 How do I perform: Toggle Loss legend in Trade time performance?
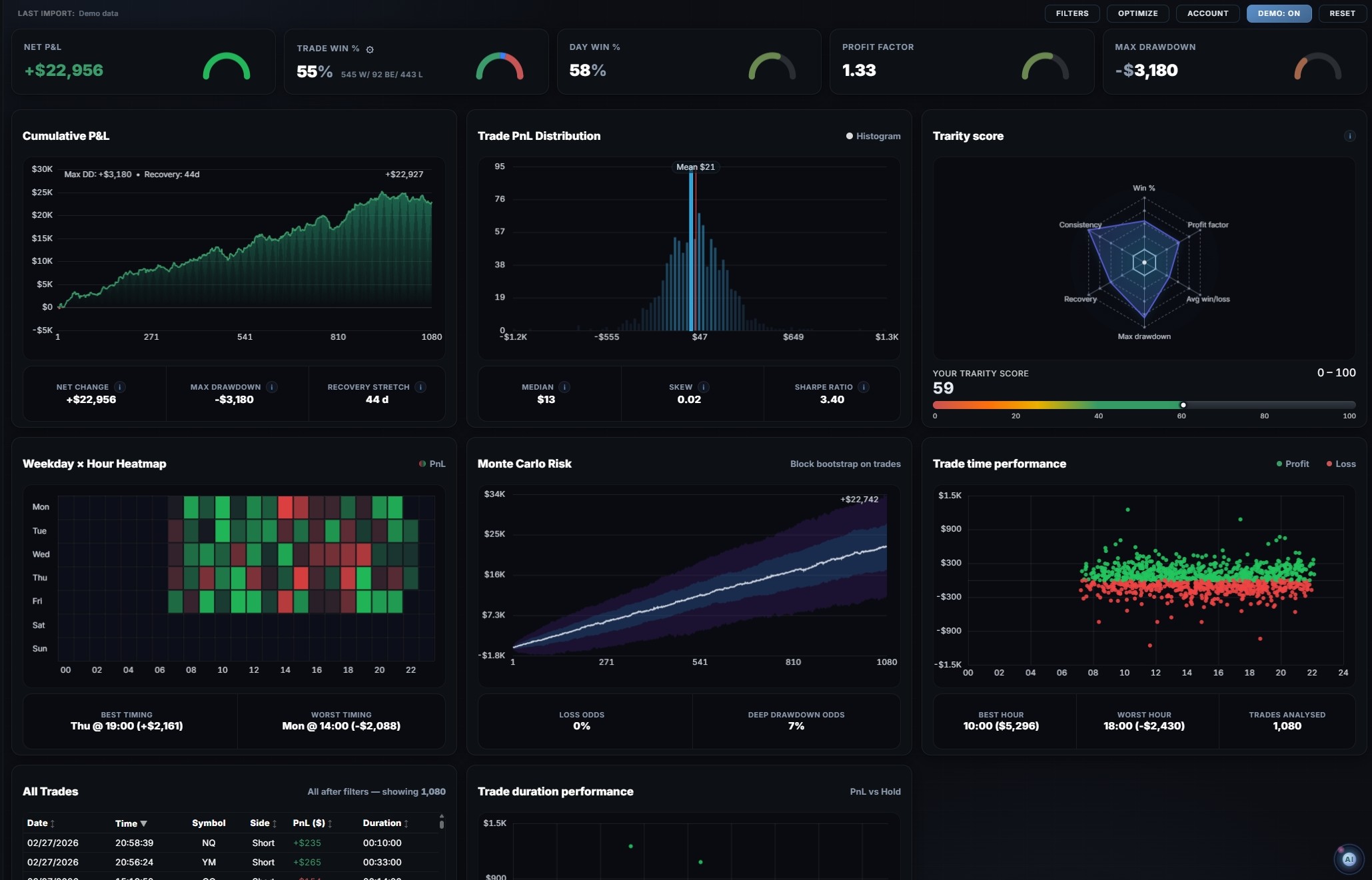pos(1341,464)
